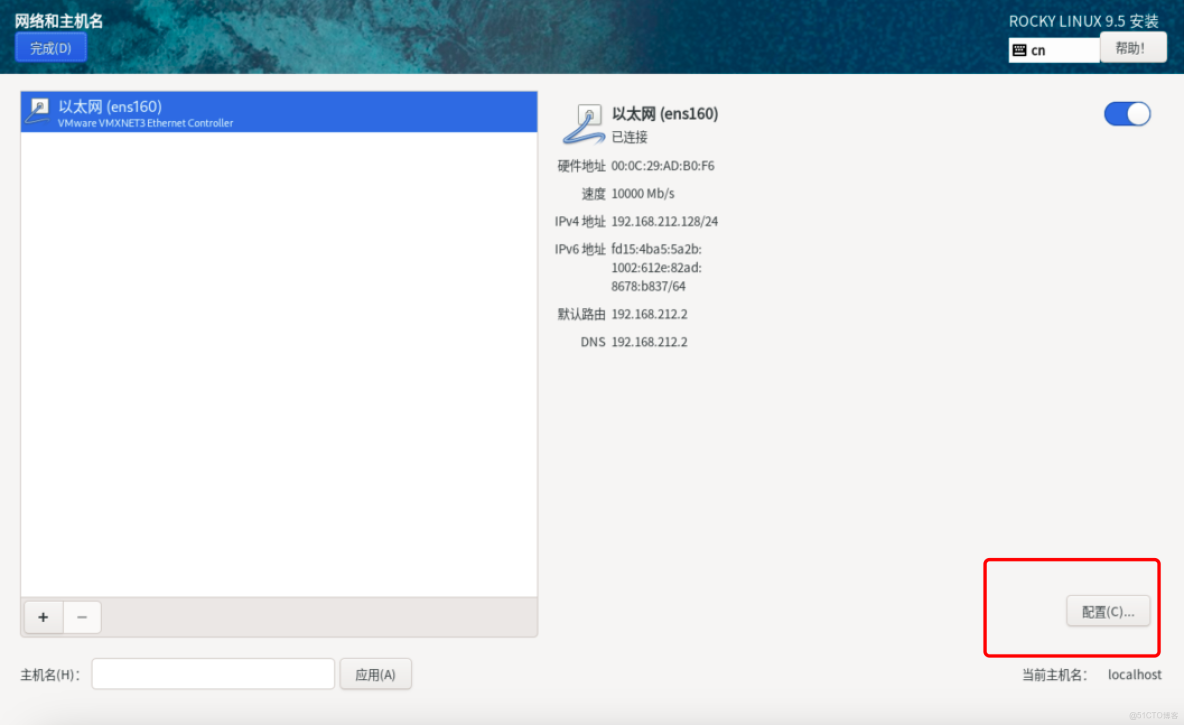Toggle the ens160 connection switch off
The image size is (1184, 725).
click(x=1127, y=114)
